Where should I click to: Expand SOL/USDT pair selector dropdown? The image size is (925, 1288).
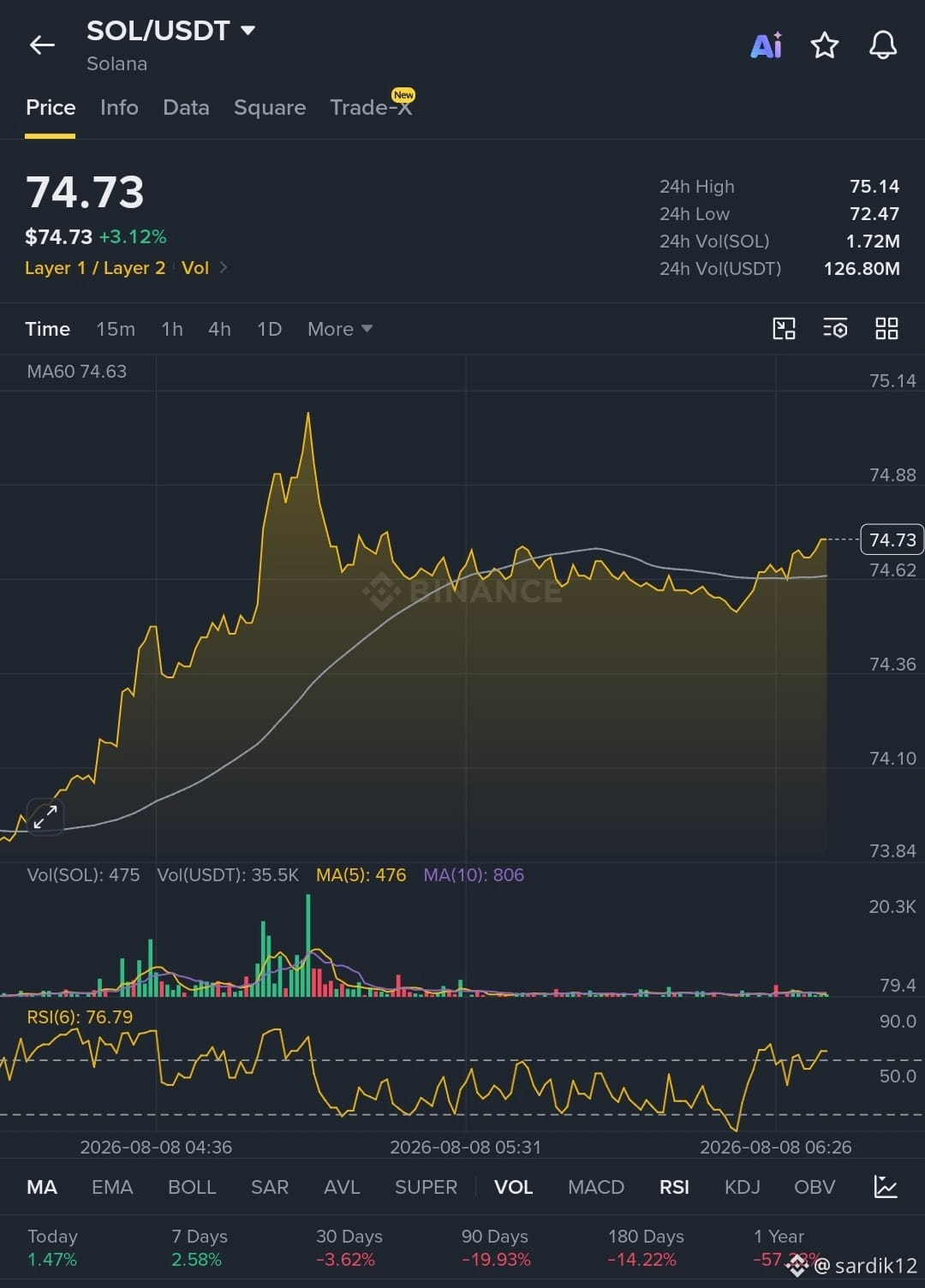248,31
